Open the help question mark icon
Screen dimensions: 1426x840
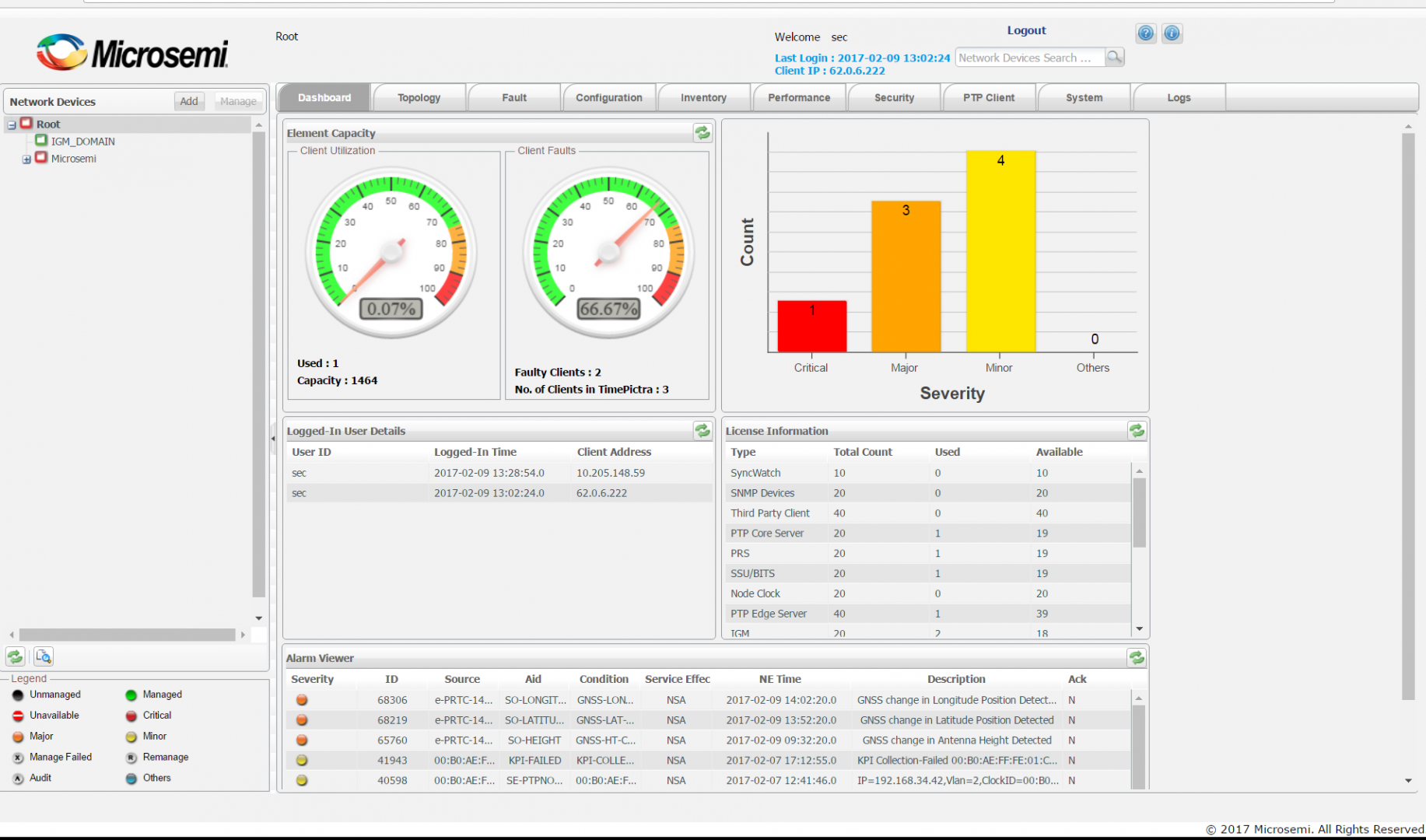1145,33
